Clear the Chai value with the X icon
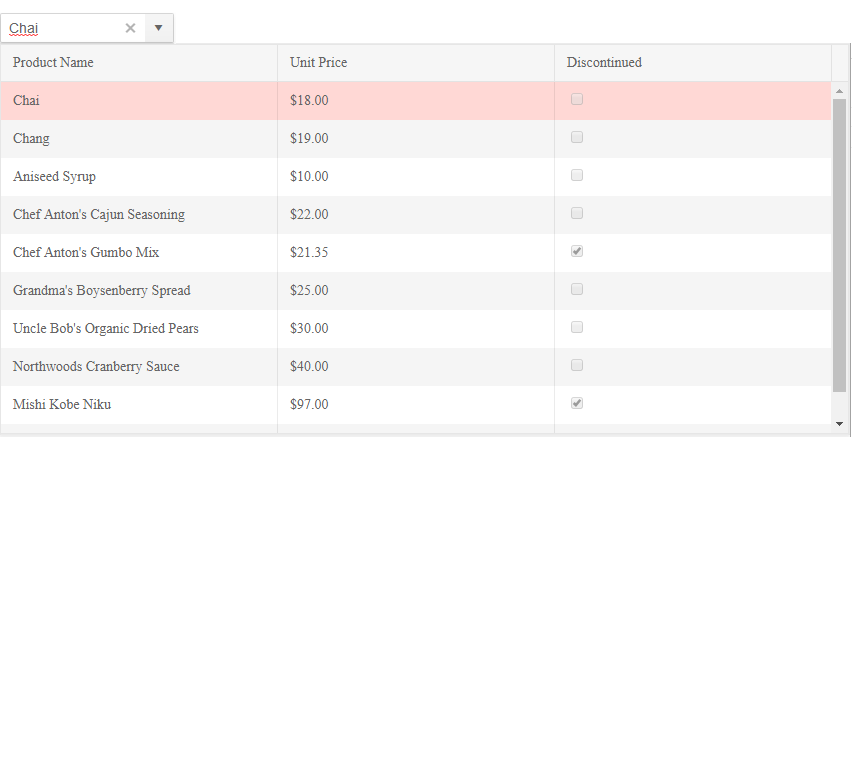Viewport: 852px width, 761px height. pos(130,28)
